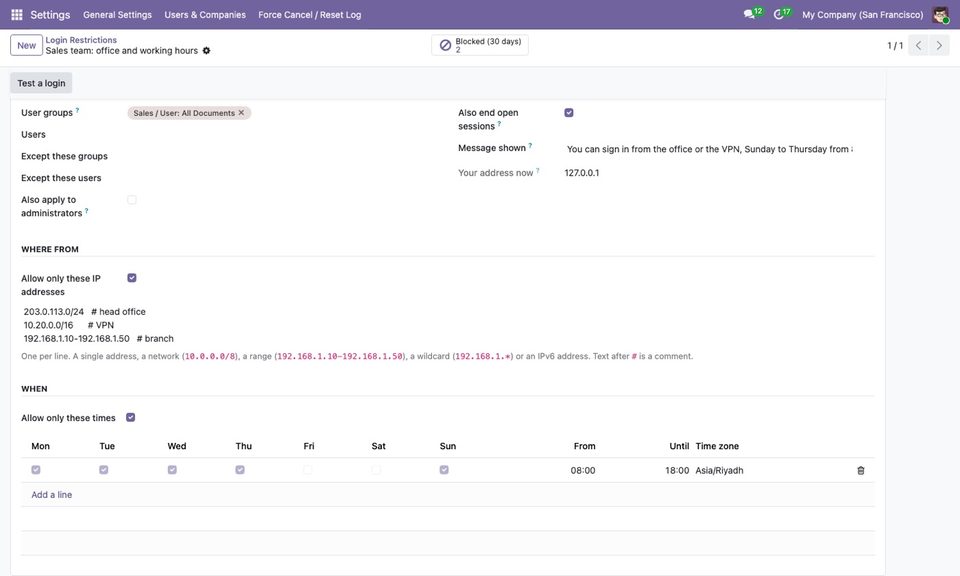Open the activities clock icon with 17 badge
The width and height of the screenshot is (960, 576).
tap(781, 13)
